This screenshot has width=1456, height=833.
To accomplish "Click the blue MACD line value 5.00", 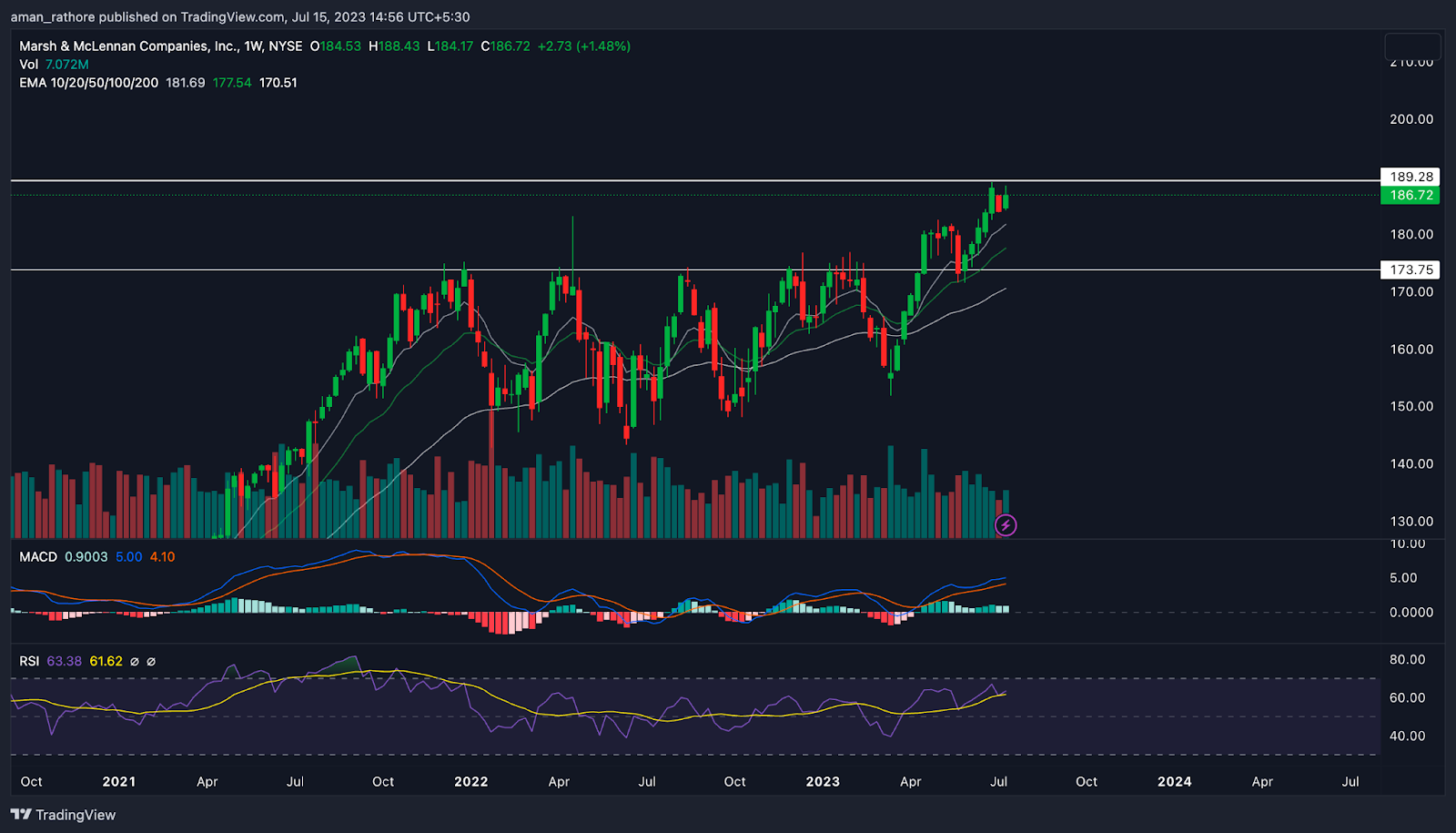I will pos(128,556).
